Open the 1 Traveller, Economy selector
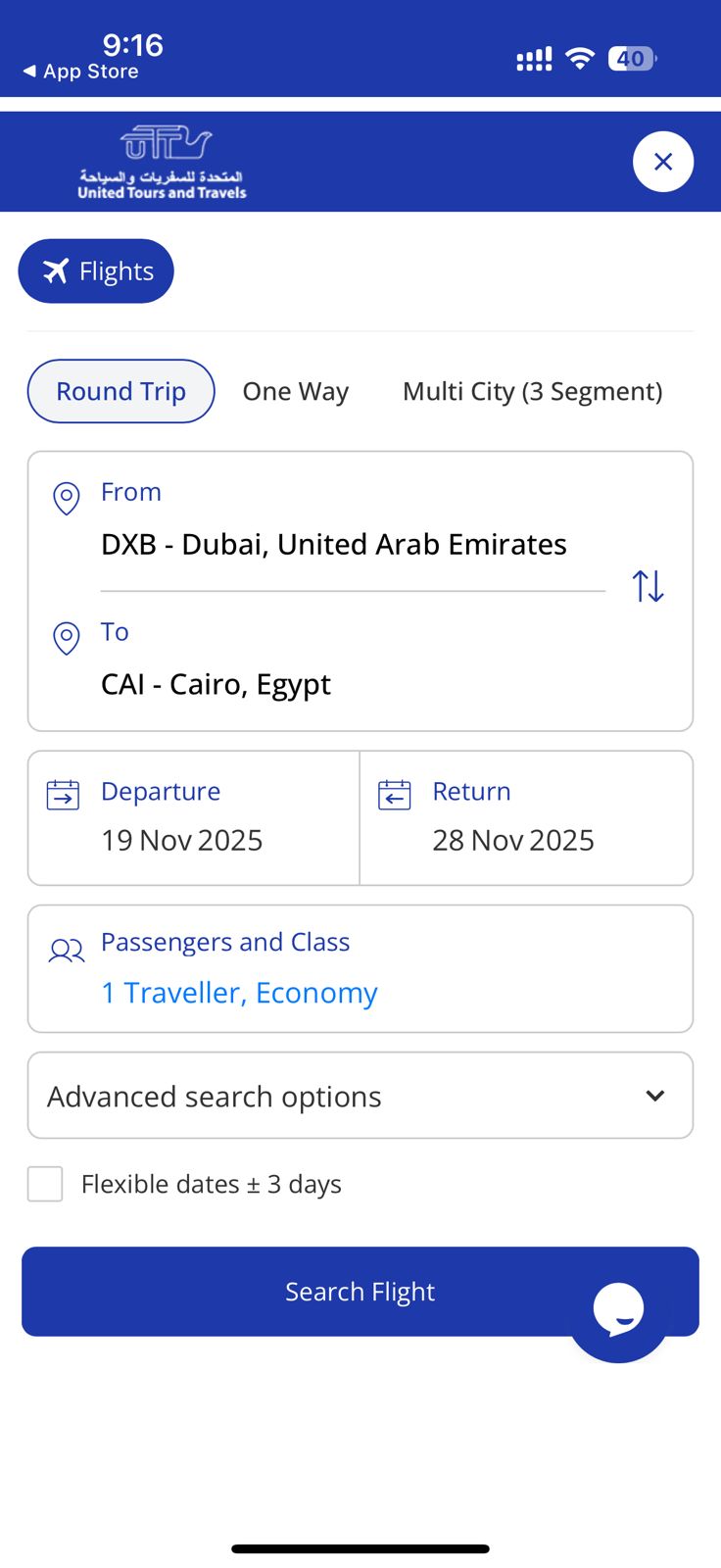This screenshot has height=1568, width=721. tap(239, 993)
